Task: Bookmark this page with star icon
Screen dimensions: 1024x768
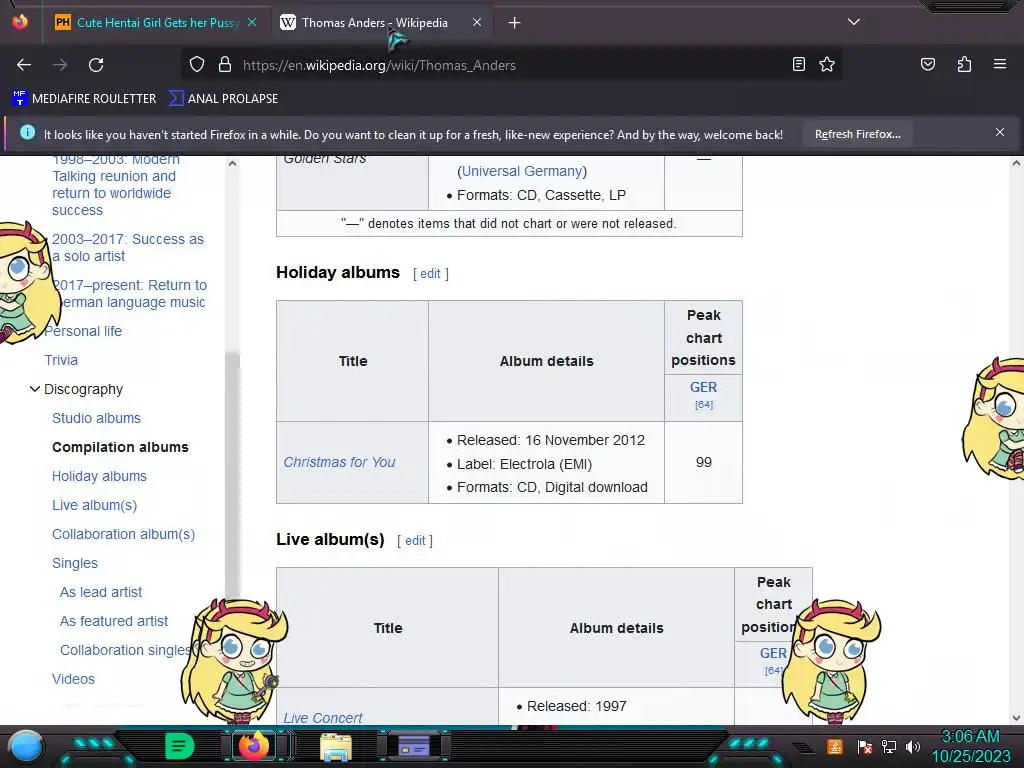Action: 827,64
